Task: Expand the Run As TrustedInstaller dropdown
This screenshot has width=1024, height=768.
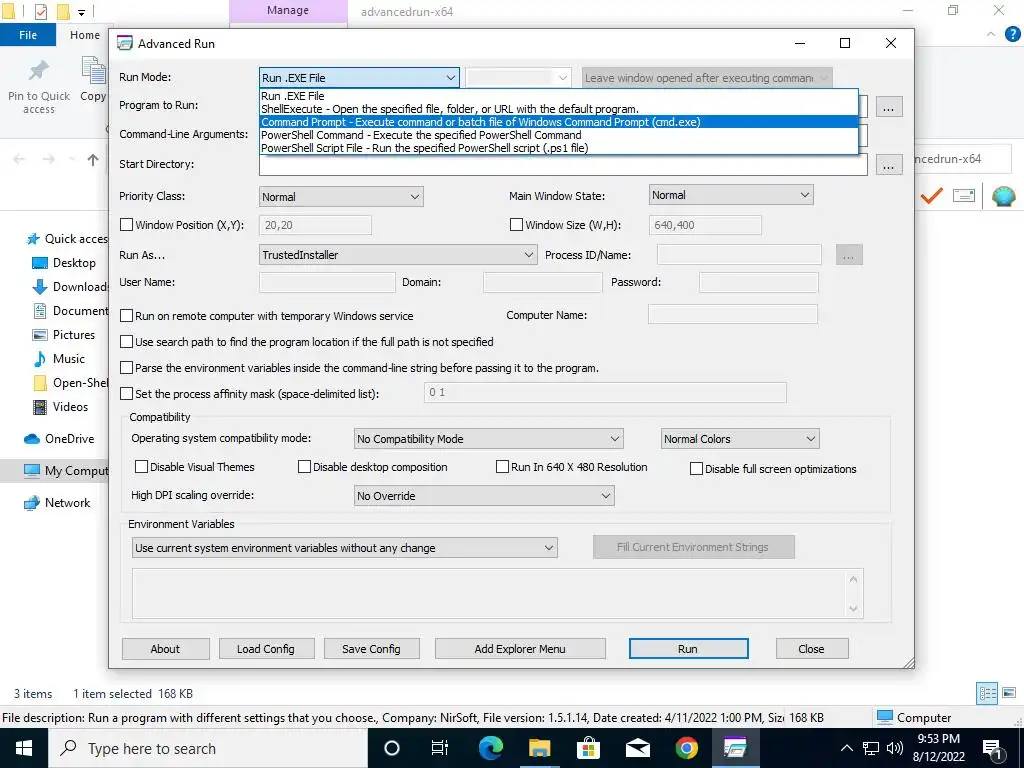Action: (x=398, y=255)
